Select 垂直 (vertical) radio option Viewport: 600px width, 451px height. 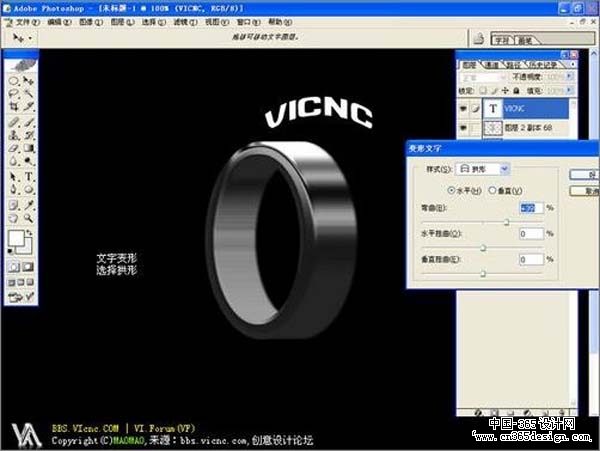click(492, 190)
